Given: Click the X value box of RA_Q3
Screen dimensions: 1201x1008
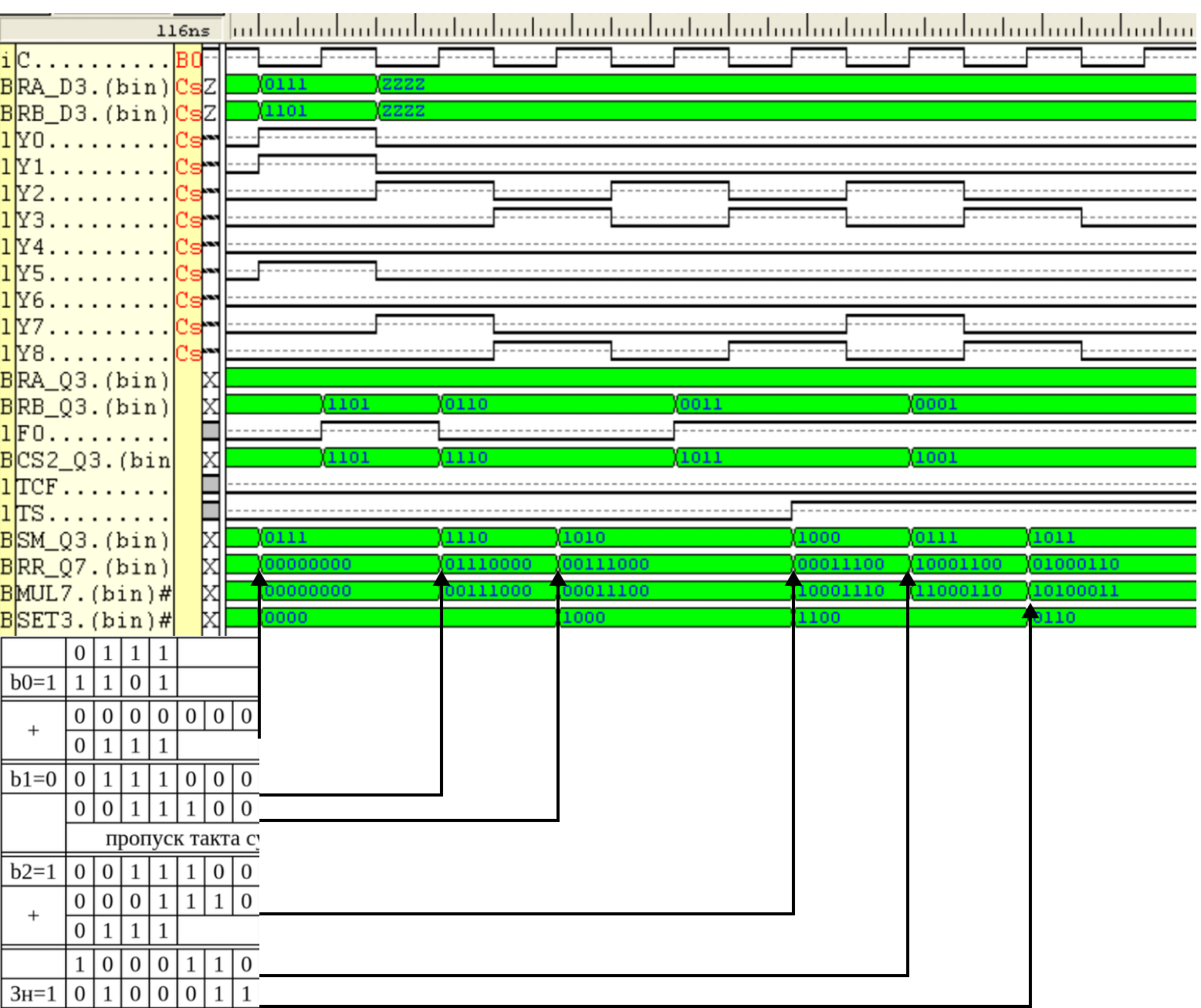Looking at the screenshot, I should [211, 381].
